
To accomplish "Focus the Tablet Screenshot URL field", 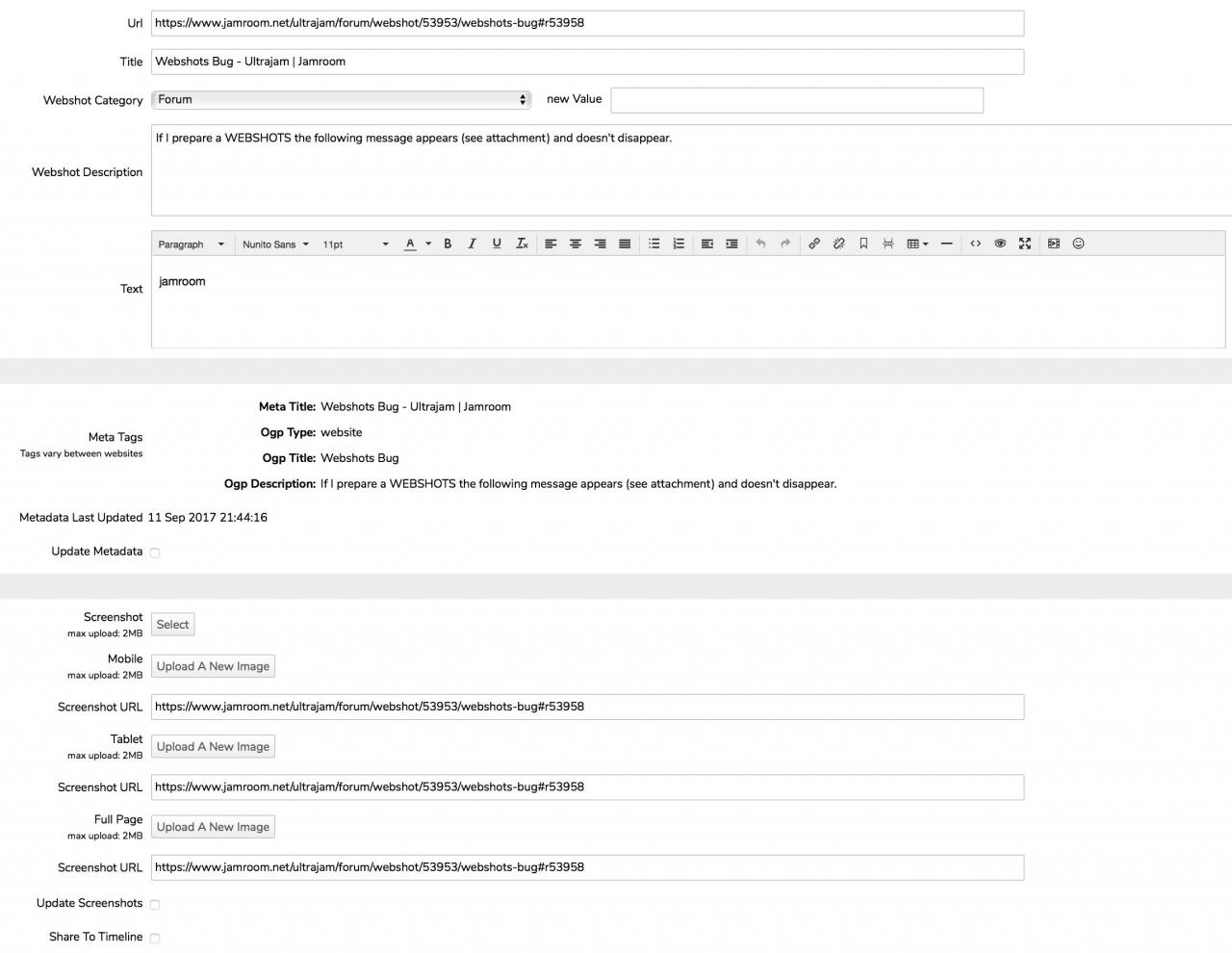I will pyautogui.click(x=587, y=787).
